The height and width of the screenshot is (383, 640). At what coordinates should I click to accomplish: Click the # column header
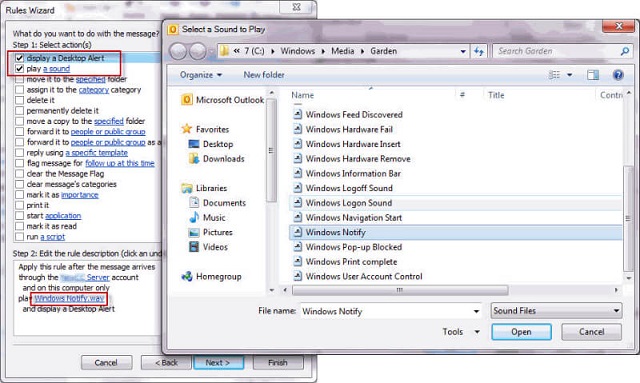[462, 95]
